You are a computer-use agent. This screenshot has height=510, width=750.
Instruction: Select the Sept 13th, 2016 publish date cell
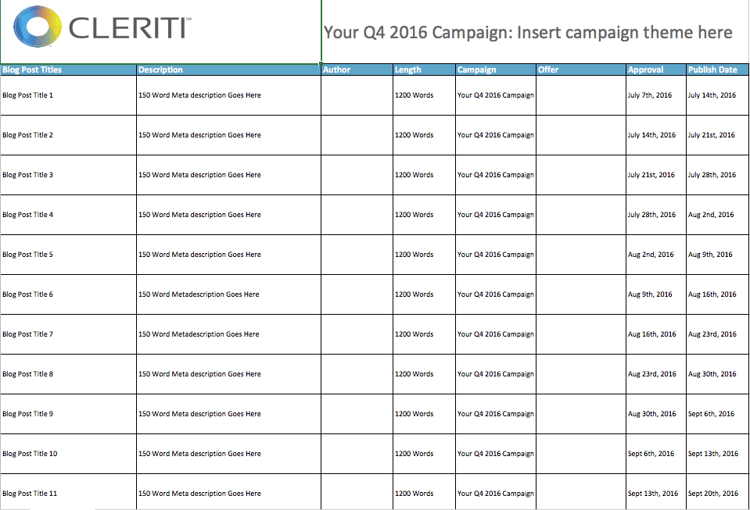717,454
